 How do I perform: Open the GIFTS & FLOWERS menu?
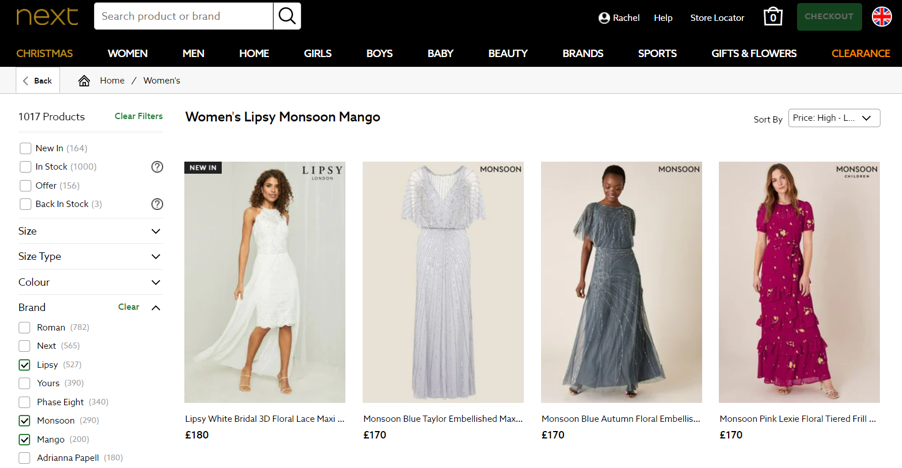click(x=754, y=53)
